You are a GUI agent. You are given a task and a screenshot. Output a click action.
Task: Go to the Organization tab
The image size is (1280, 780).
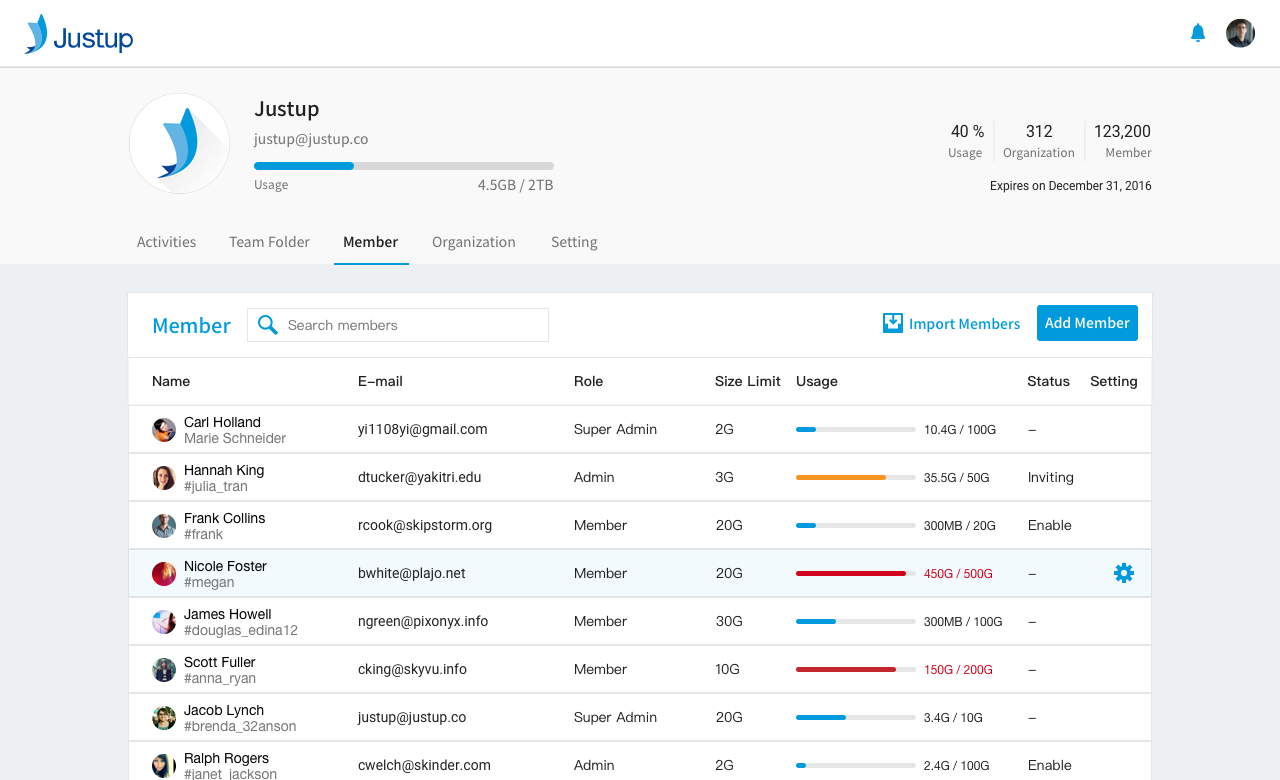[473, 242]
